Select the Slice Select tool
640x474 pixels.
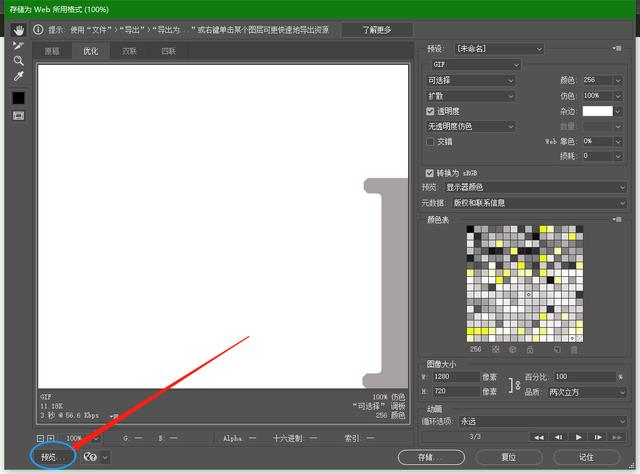click(18, 45)
